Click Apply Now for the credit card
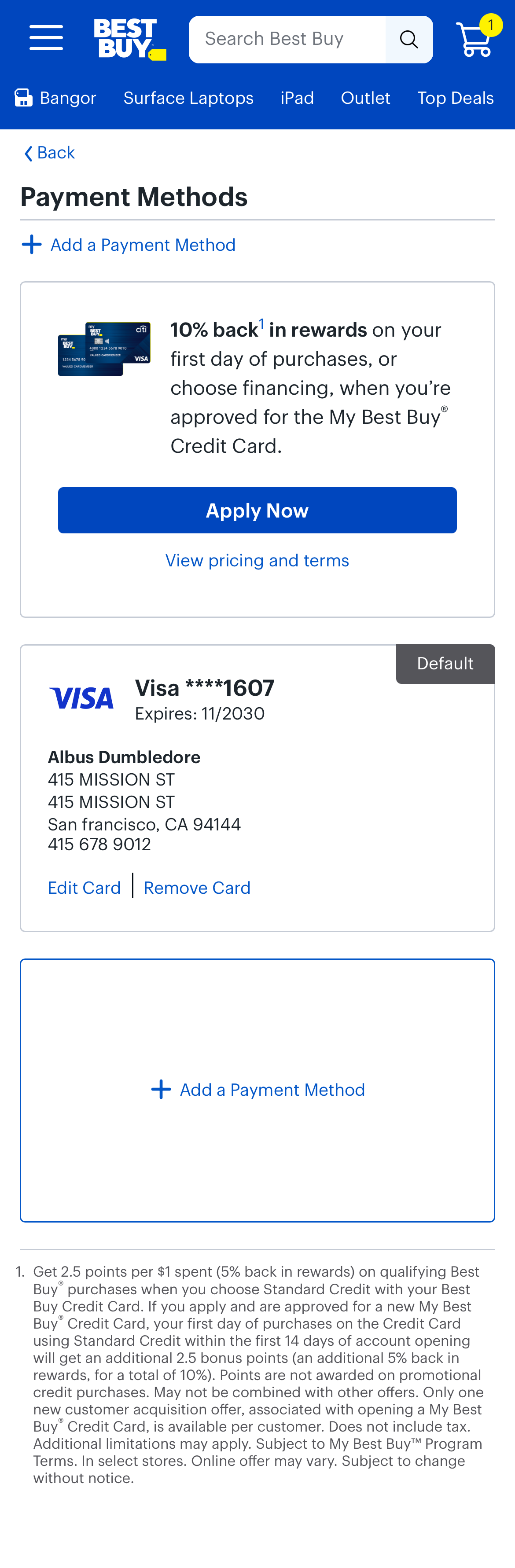The height and width of the screenshot is (1568, 515). click(257, 510)
